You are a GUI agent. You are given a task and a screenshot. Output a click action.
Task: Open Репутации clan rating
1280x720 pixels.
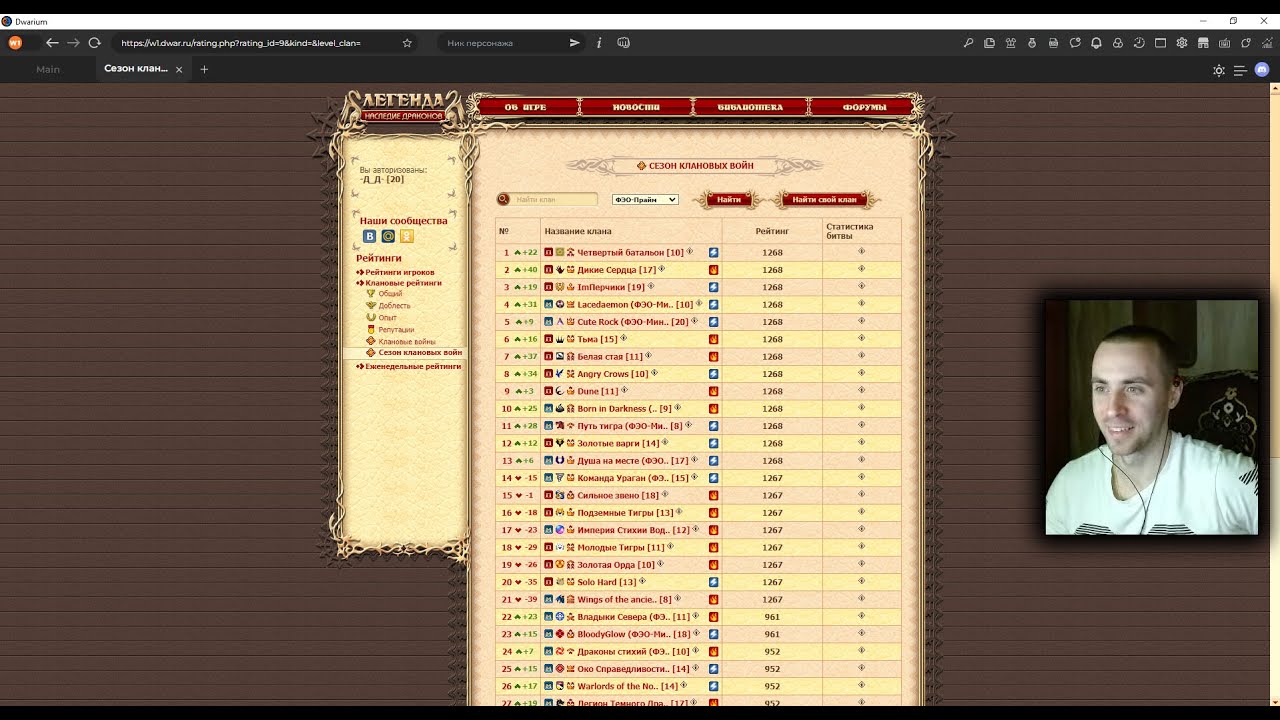pyautogui.click(x=396, y=330)
